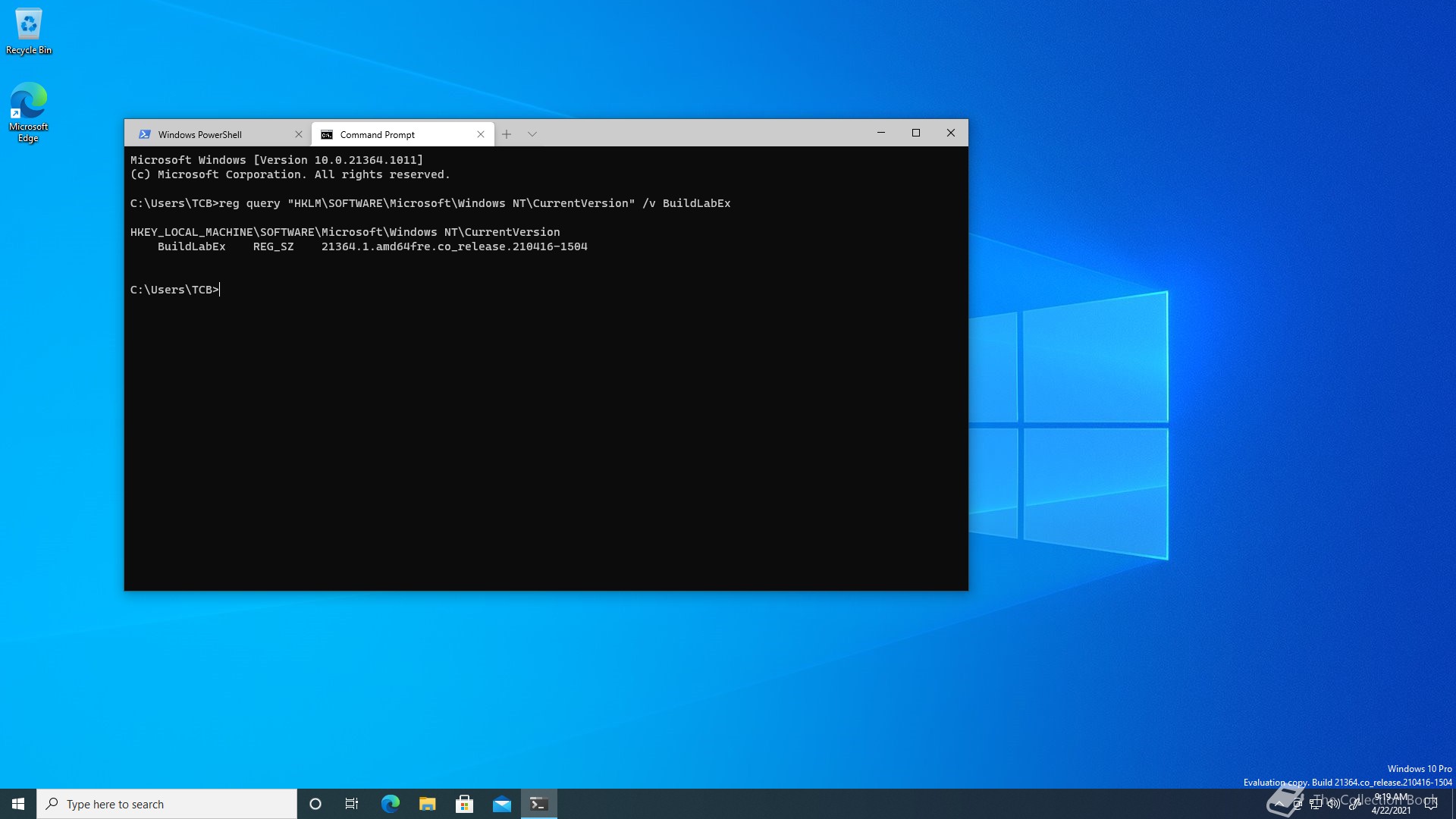
Task: Click the Microsoft Corporation copyright line
Action: (x=290, y=174)
